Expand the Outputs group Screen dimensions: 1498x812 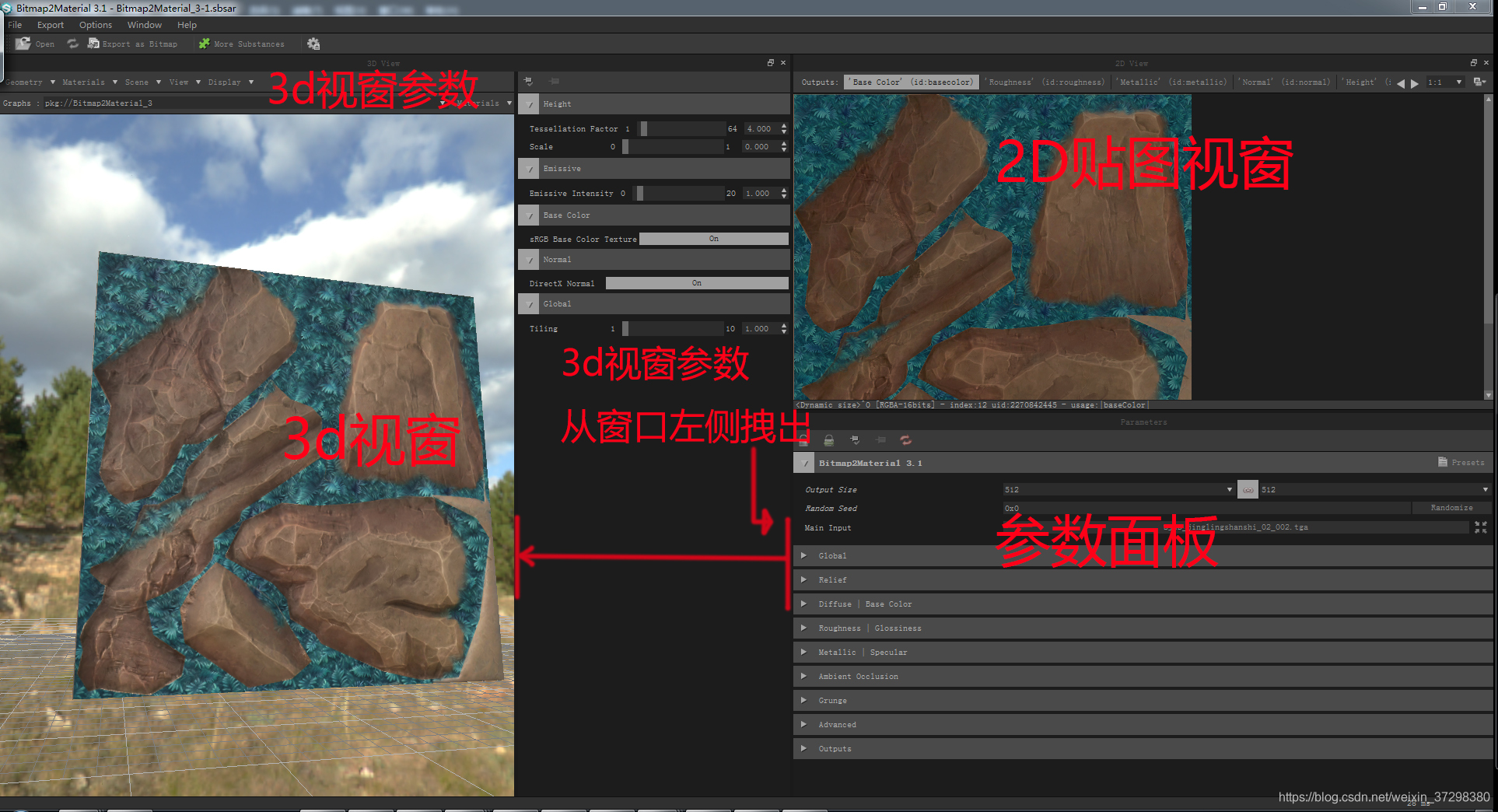[803, 748]
